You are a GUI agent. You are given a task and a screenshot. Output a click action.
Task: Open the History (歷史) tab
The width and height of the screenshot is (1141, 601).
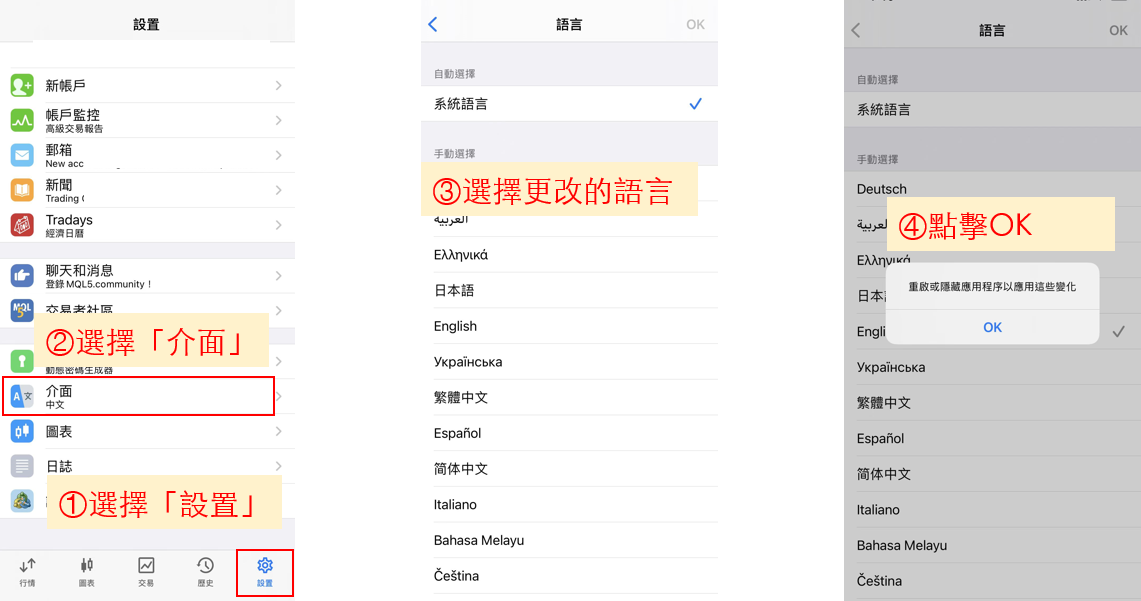click(x=205, y=573)
